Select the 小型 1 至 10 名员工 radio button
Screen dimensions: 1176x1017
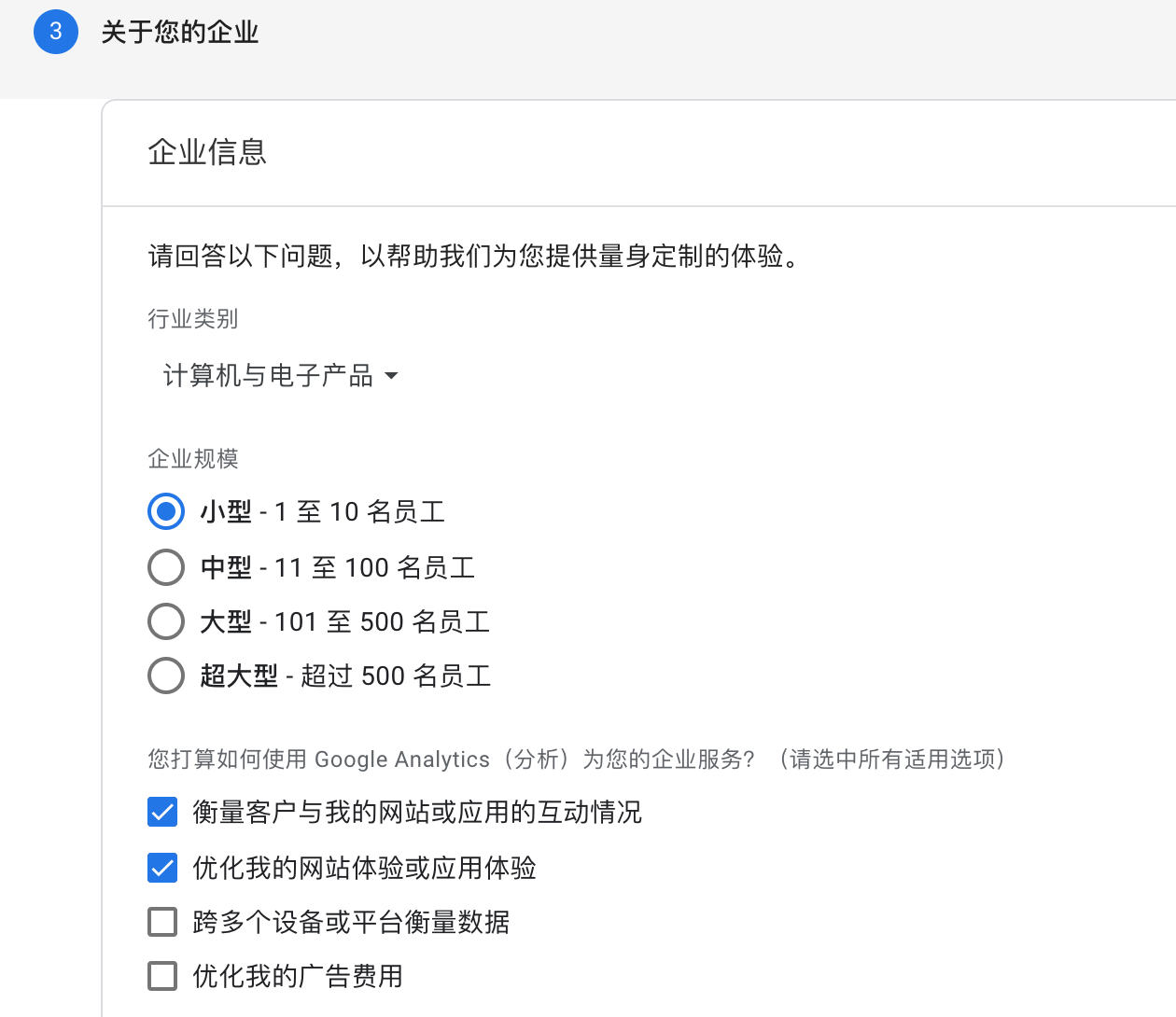166,511
